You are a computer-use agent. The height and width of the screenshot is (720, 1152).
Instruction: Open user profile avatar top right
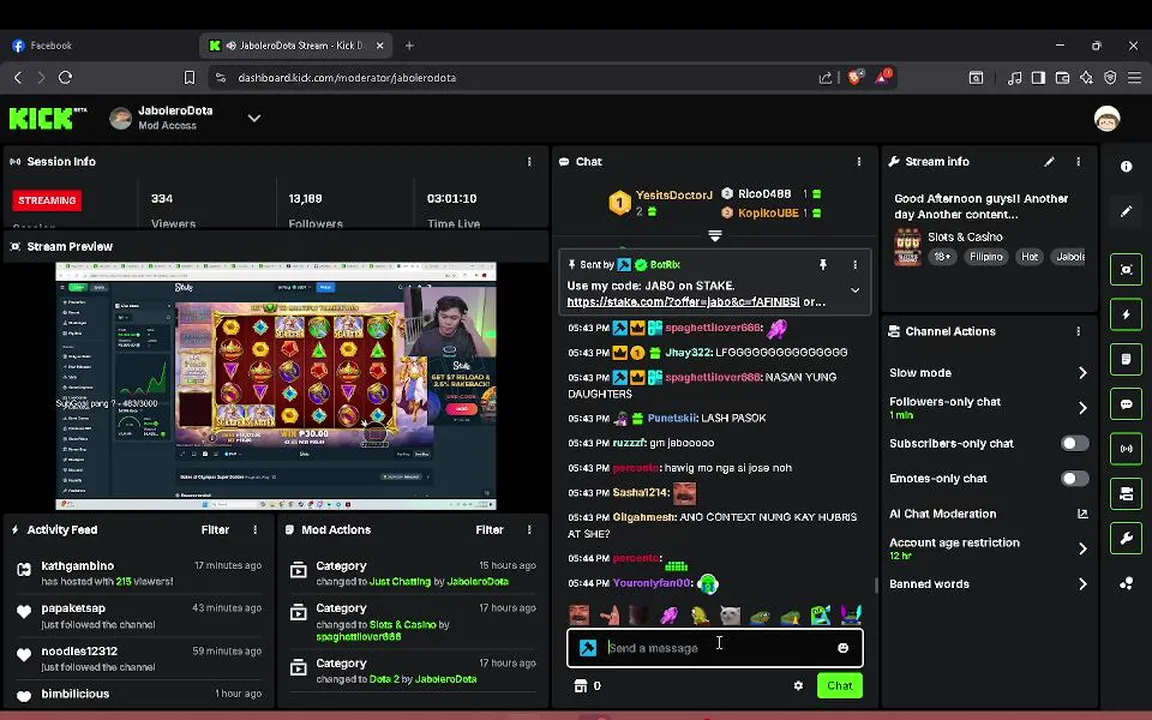point(1106,118)
